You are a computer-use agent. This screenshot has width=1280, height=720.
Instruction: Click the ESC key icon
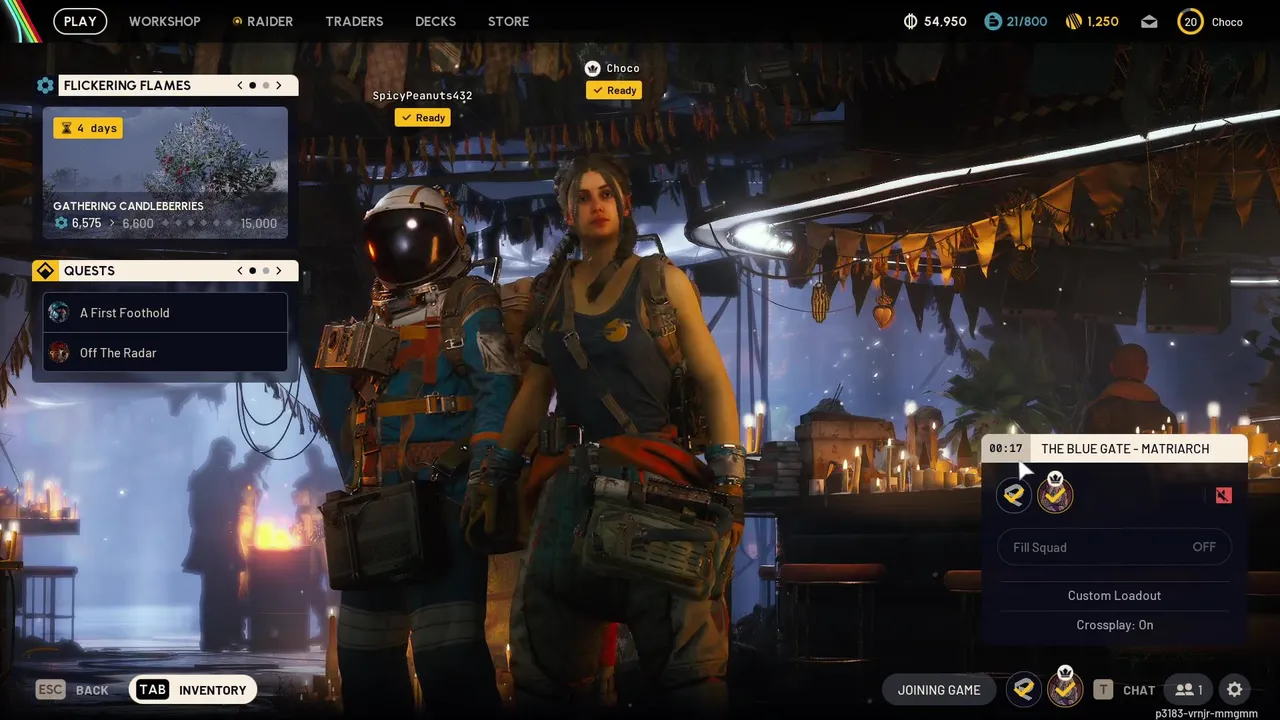pyautogui.click(x=51, y=690)
